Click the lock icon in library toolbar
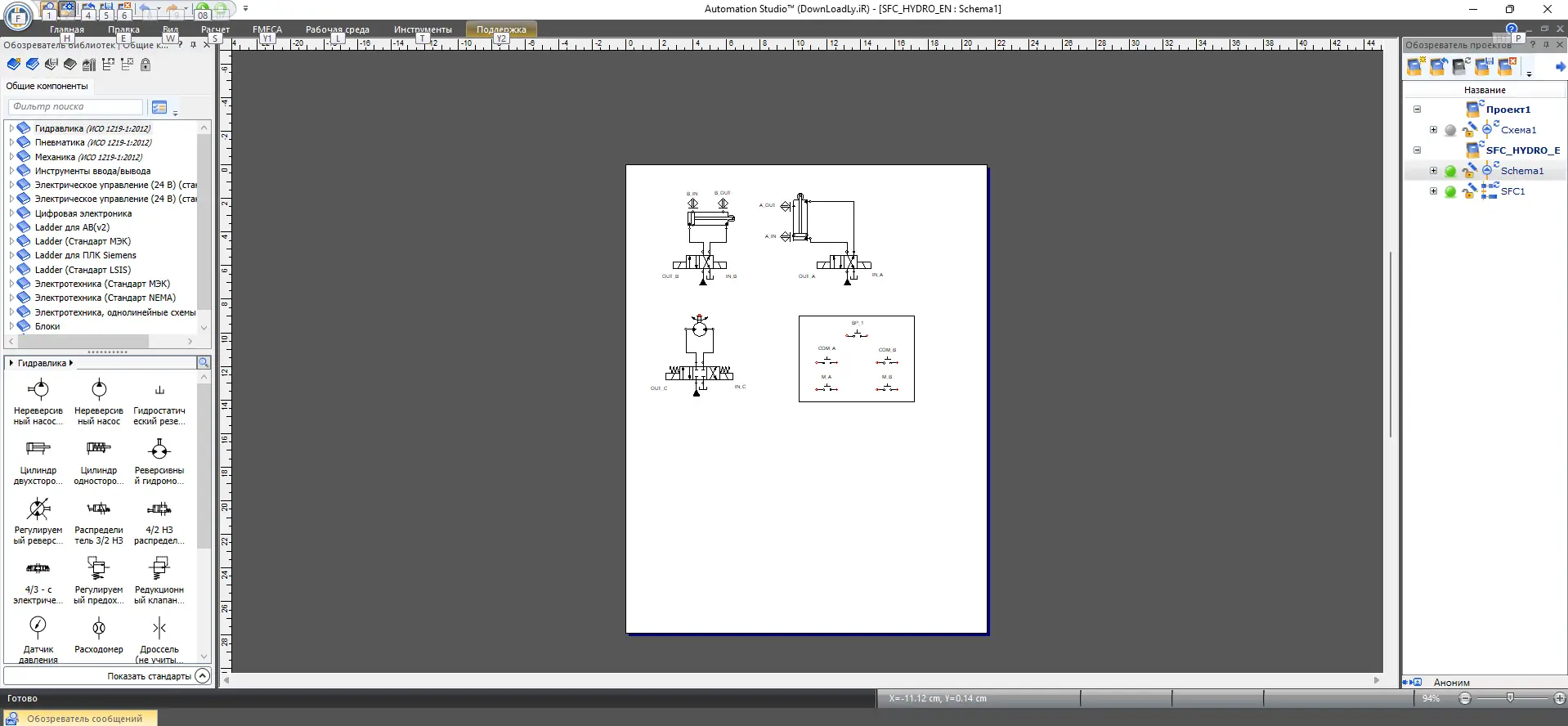The height and width of the screenshot is (726, 1568). (x=146, y=65)
